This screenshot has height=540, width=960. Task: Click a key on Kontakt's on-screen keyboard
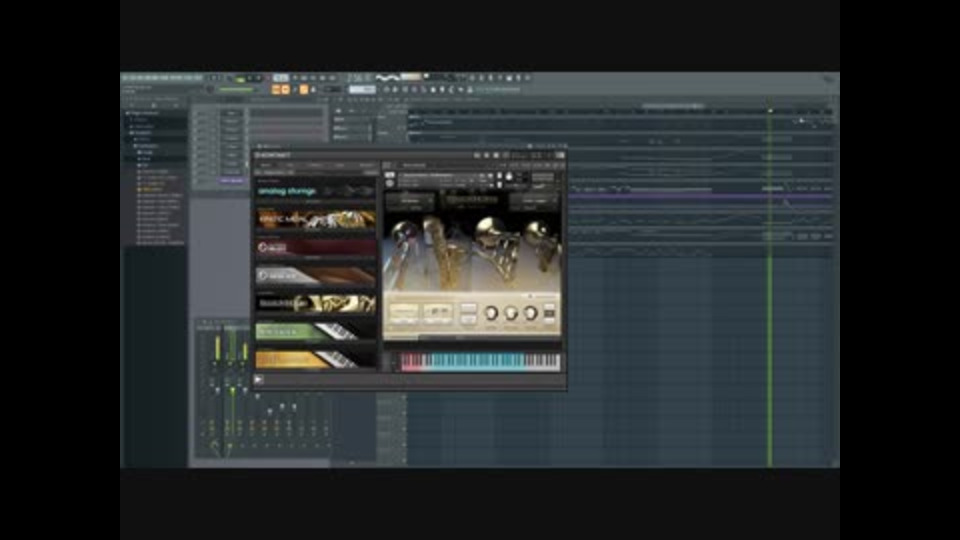point(480,362)
